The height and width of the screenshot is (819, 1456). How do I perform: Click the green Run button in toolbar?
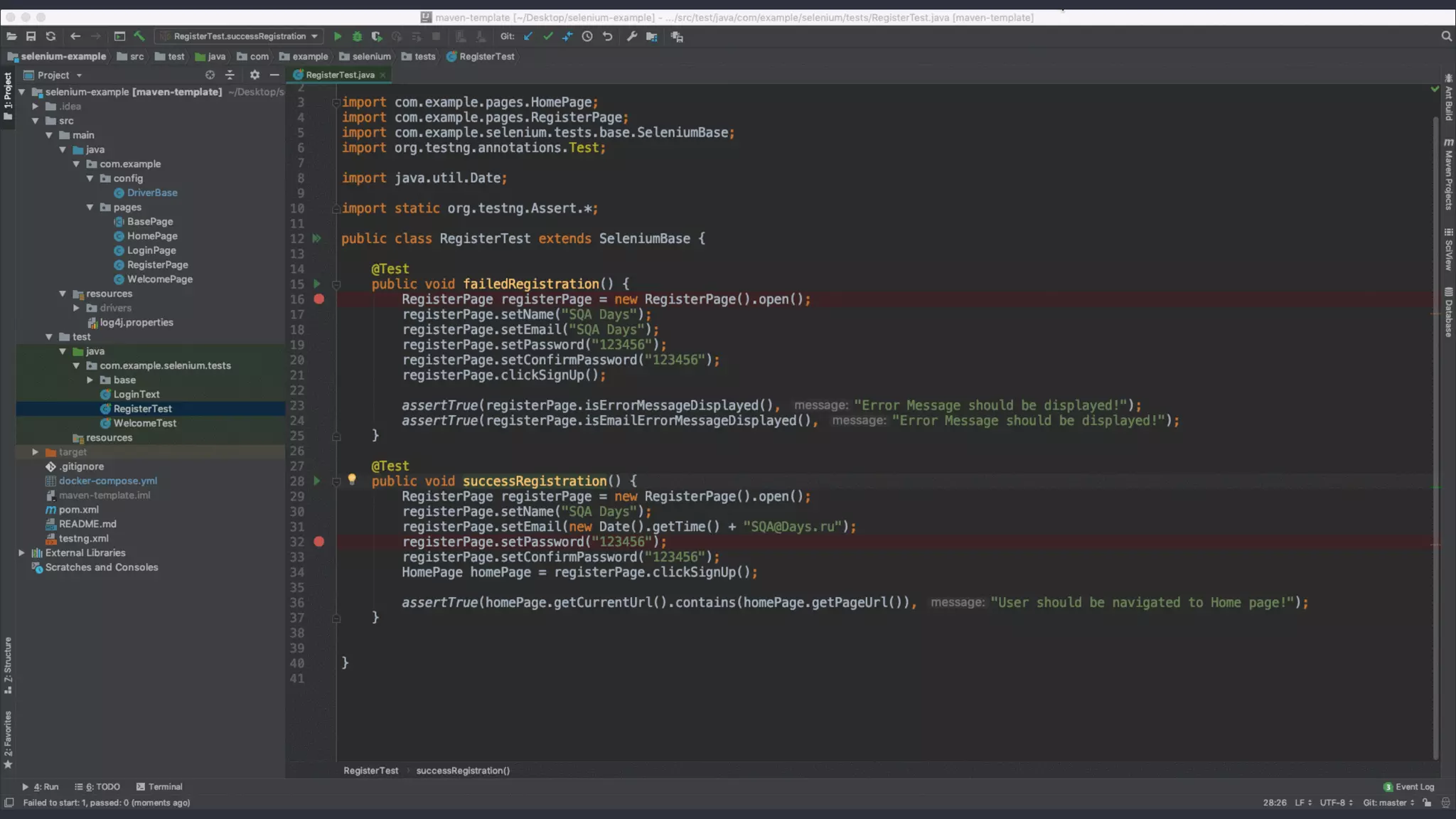pyautogui.click(x=338, y=36)
